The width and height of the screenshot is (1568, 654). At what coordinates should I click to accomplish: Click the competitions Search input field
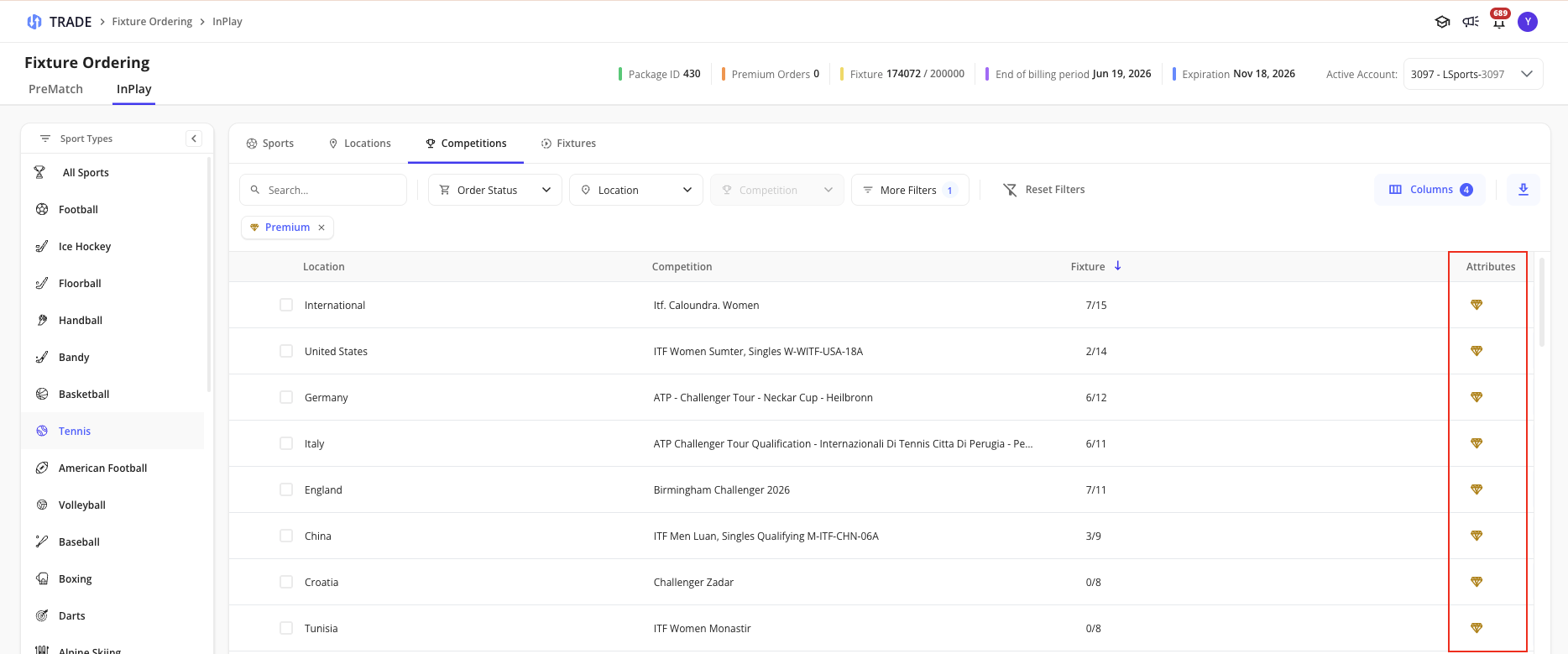pos(323,190)
